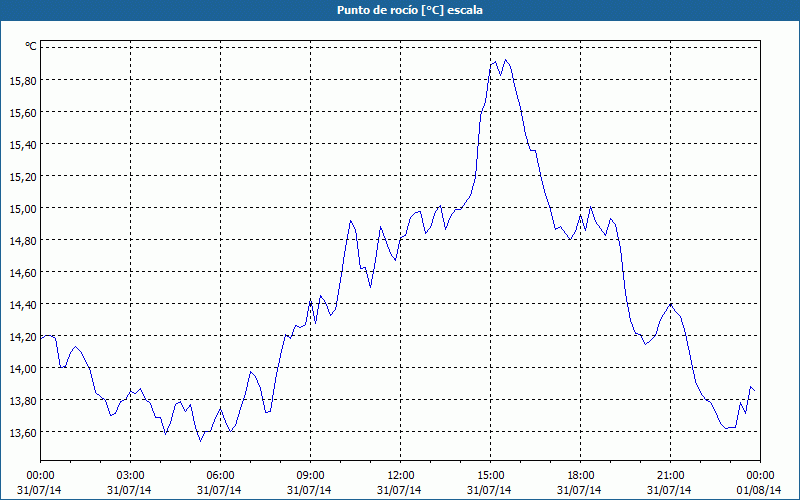Select the 31/07/14 date under 21:00
Viewport: 800px width, 500px height.
click(x=669, y=490)
